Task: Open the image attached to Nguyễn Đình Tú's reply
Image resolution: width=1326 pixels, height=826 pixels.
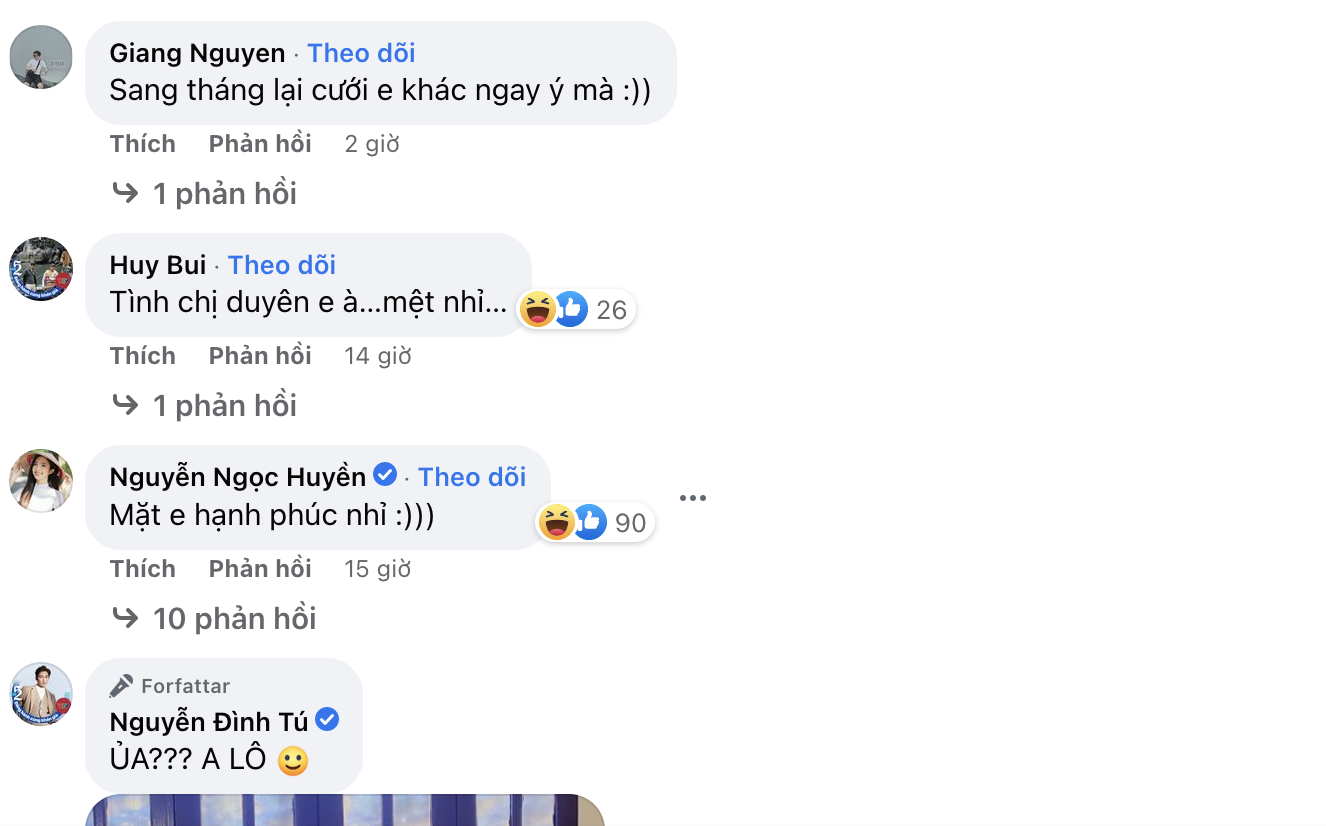Action: tap(345, 812)
